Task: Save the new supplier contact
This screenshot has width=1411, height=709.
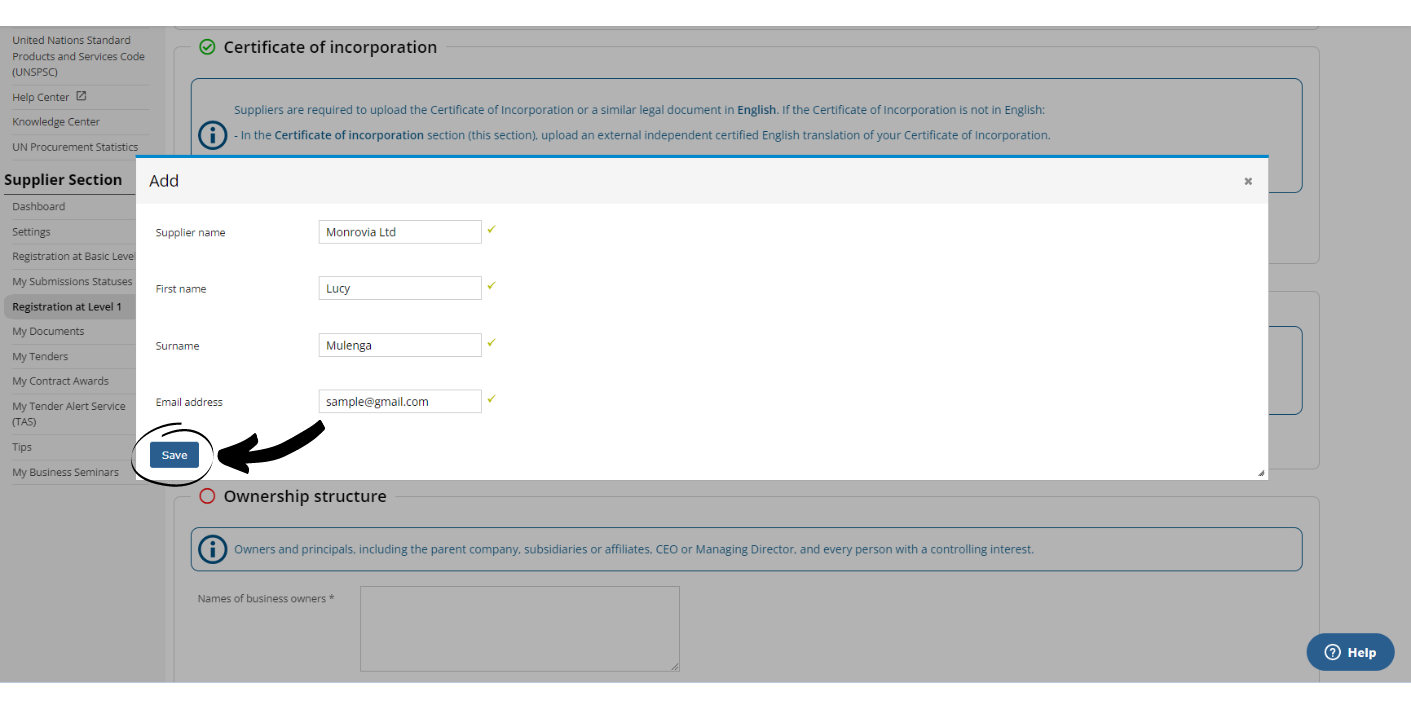Action: click(x=174, y=455)
